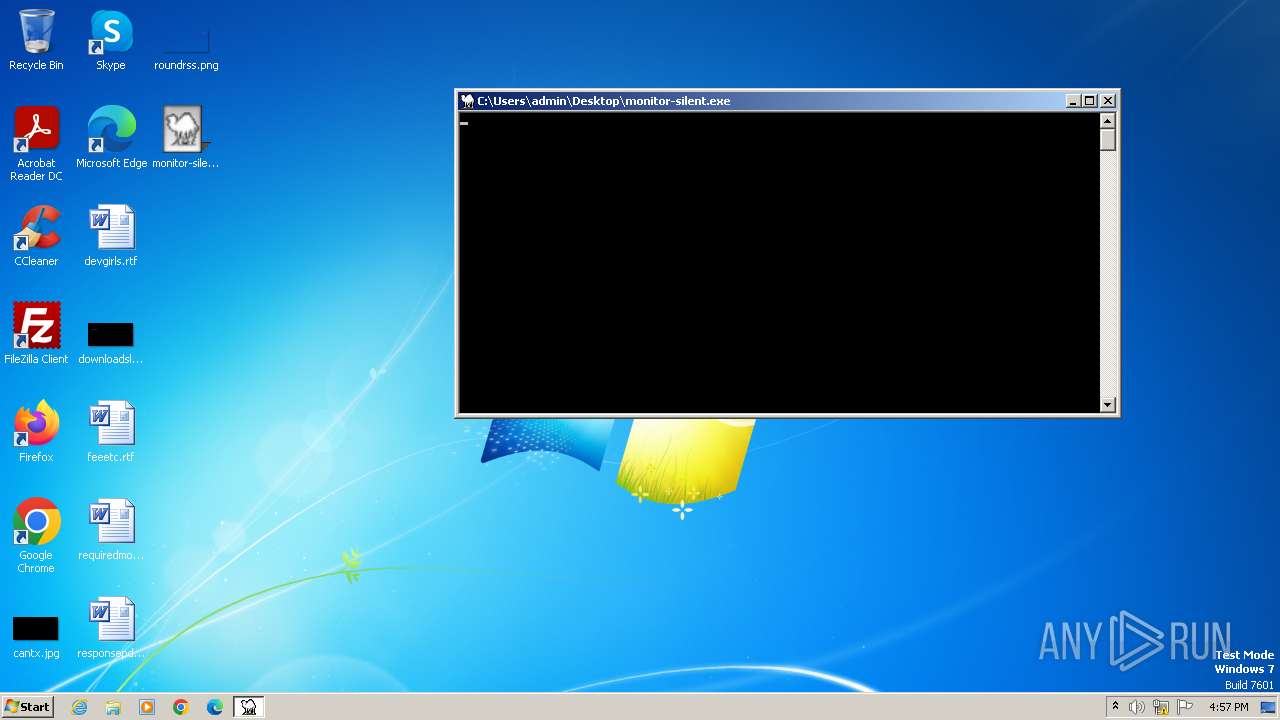Open Windows Media Player taskbar icon
This screenshot has height=720, width=1280.
point(147,707)
